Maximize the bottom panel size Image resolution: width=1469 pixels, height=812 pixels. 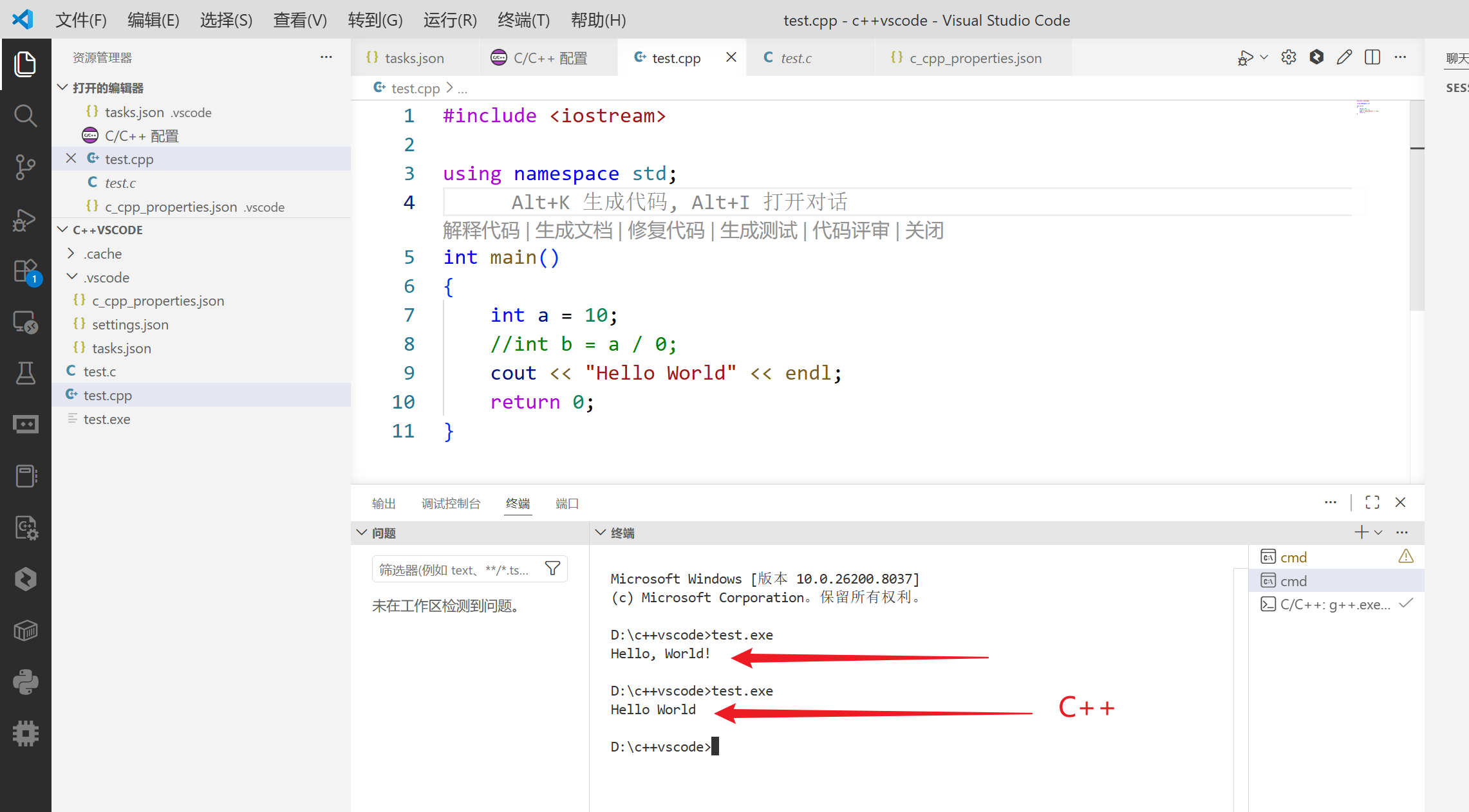[1372, 503]
